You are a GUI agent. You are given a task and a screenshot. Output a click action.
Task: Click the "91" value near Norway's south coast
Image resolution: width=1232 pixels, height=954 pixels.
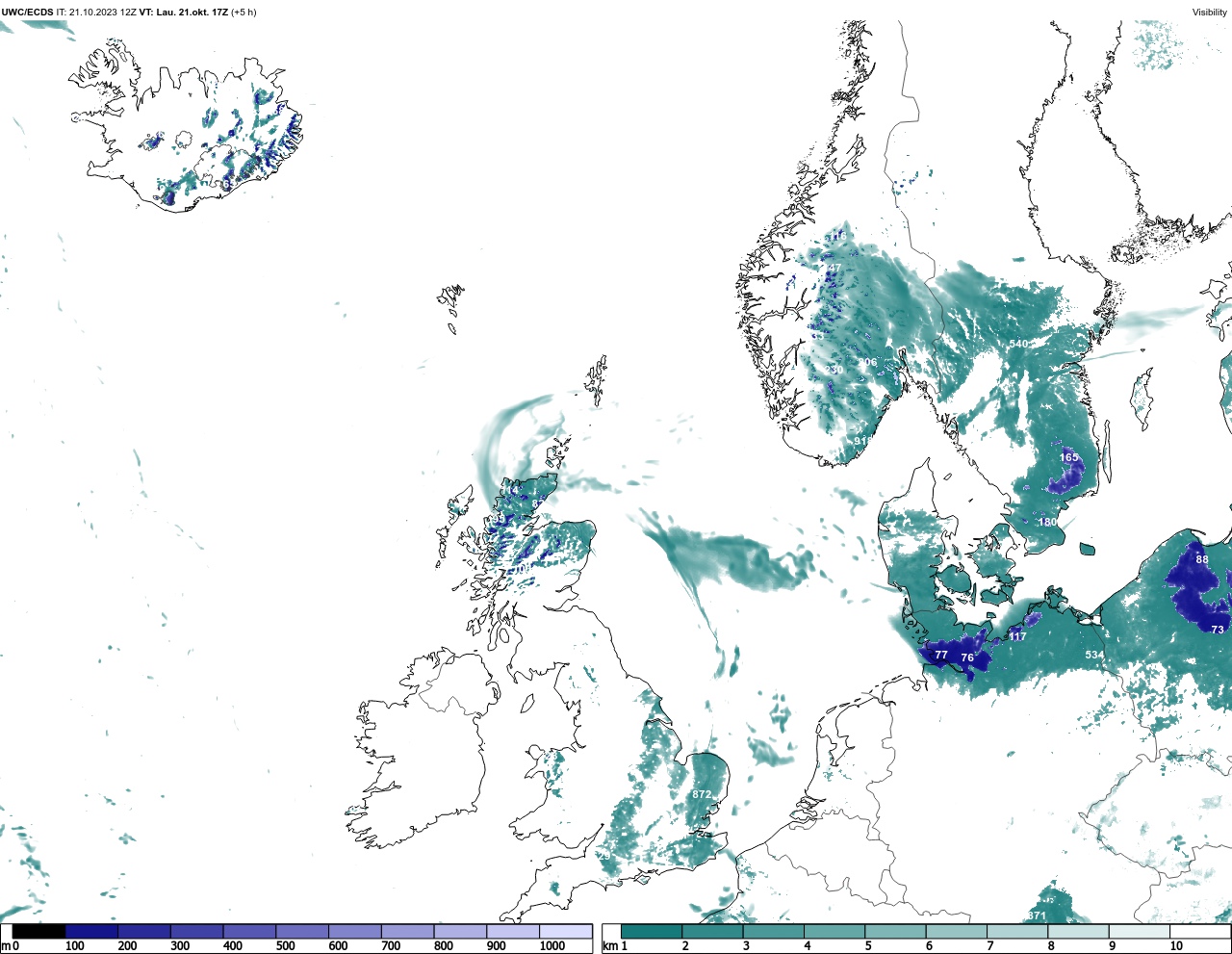click(860, 441)
